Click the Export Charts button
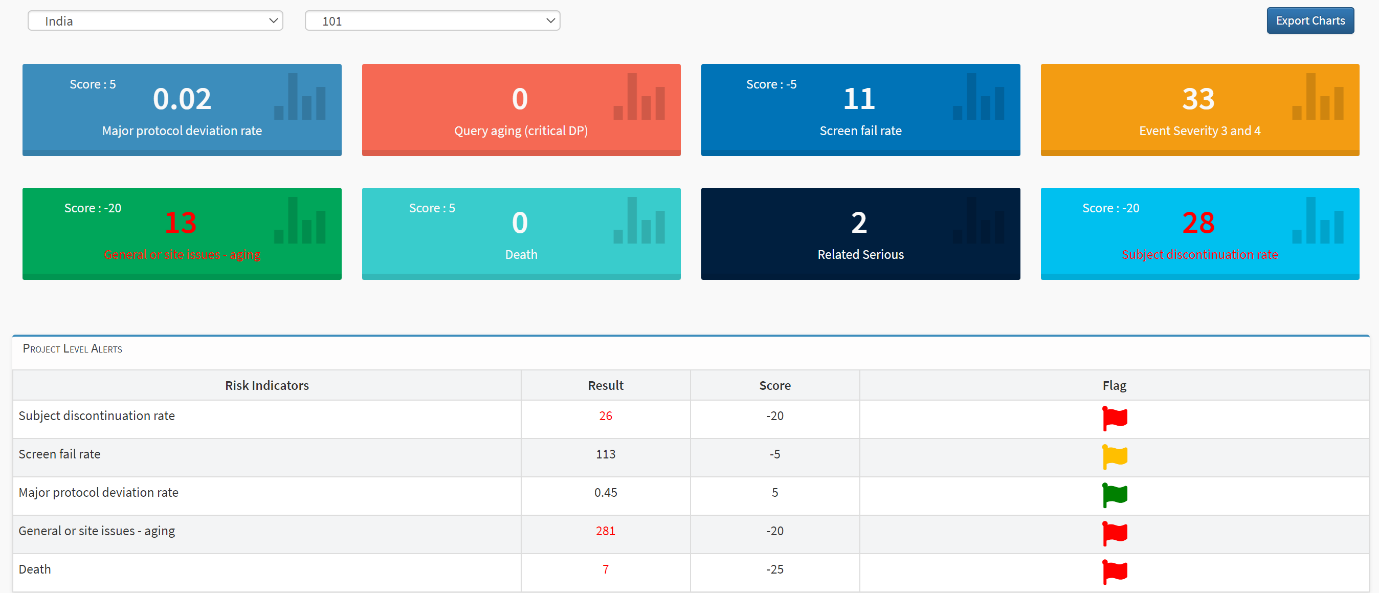The image size is (1379, 593). pos(1310,20)
